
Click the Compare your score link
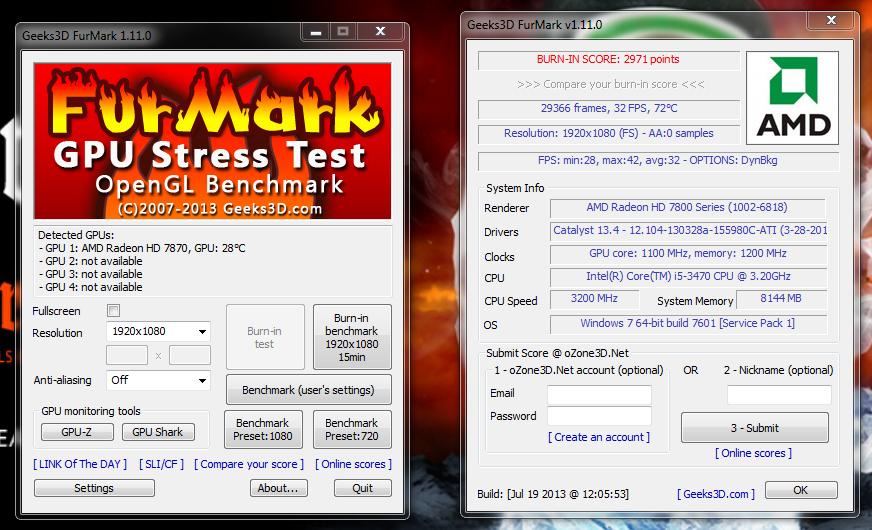[249, 464]
